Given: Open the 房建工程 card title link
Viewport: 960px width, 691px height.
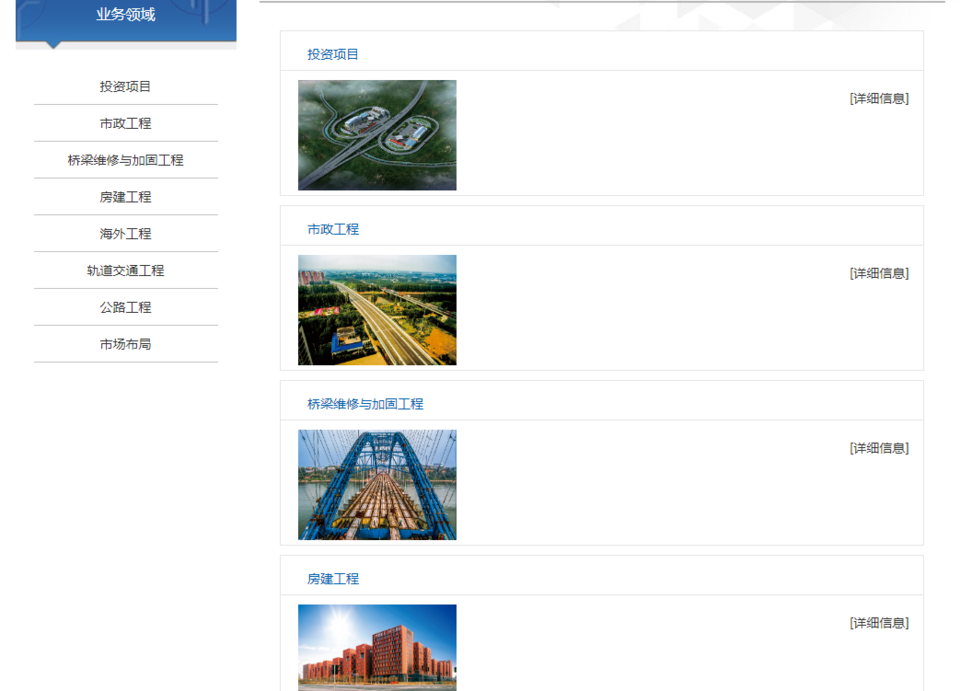Looking at the screenshot, I should (x=332, y=578).
